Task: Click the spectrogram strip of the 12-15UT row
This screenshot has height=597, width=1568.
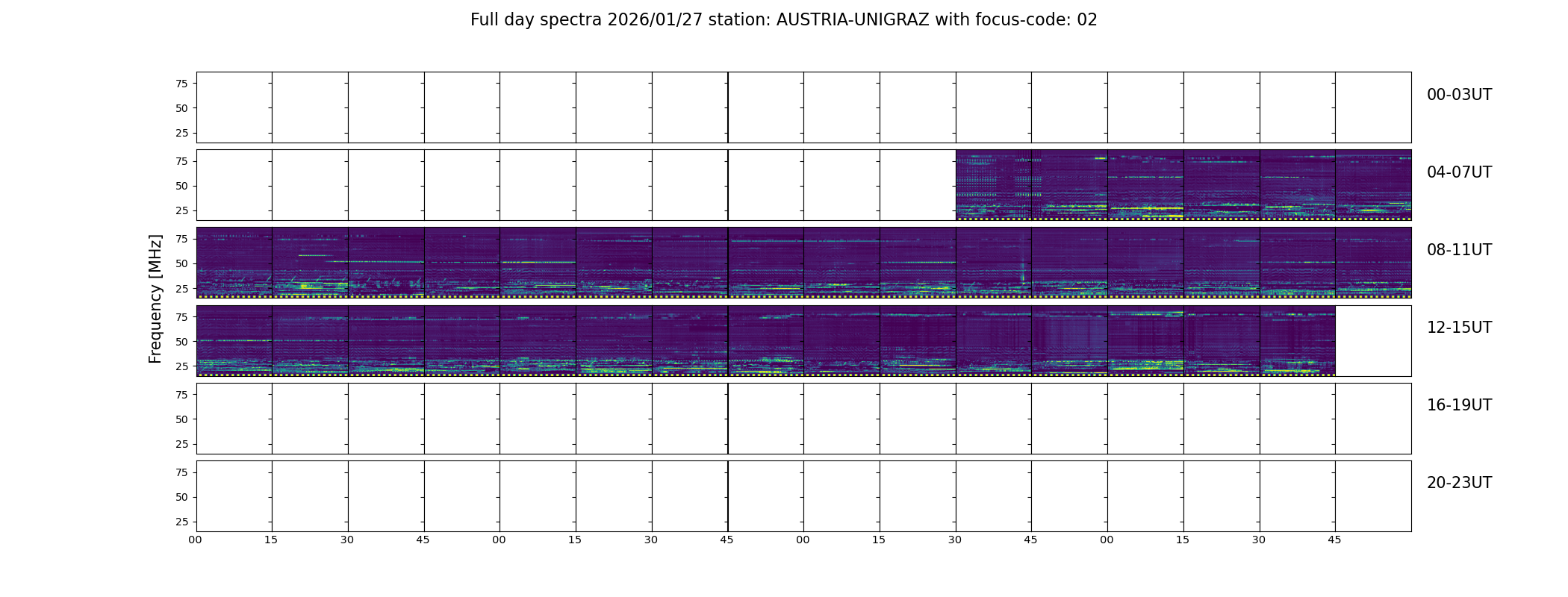Action: [x=765, y=340]
